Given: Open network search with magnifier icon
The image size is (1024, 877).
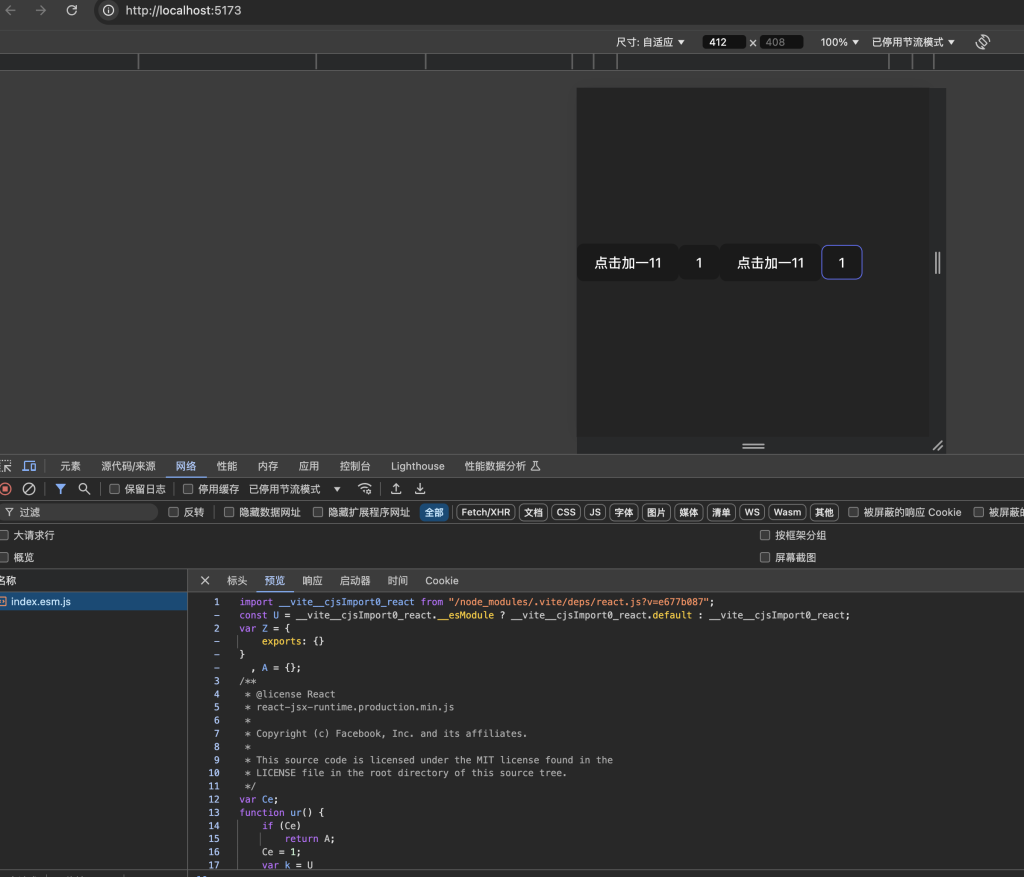Looking at the screenshot, I should [84, 489].
